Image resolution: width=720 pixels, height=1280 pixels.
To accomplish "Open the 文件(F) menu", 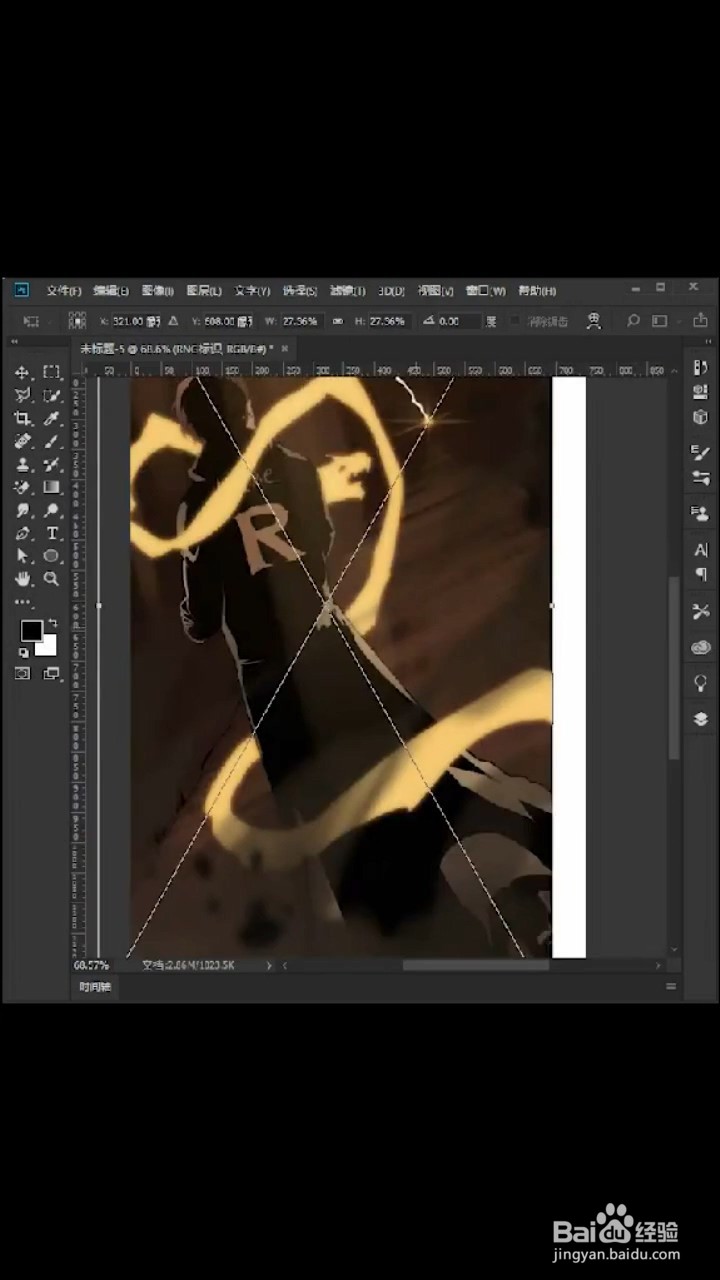I will pos(64,291).
